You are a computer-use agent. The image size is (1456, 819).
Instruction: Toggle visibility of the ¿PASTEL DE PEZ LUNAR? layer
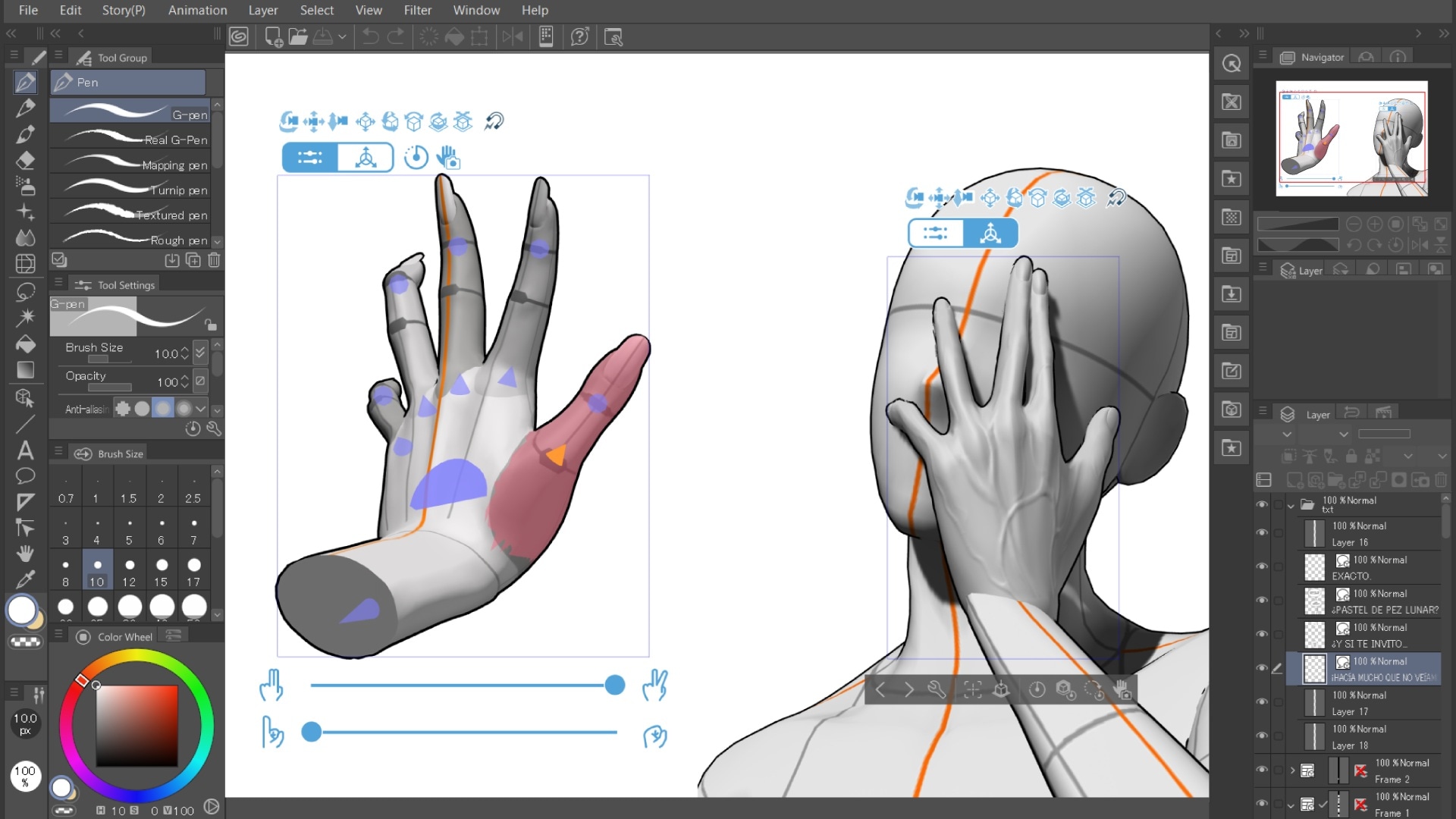click(1262, 601)
